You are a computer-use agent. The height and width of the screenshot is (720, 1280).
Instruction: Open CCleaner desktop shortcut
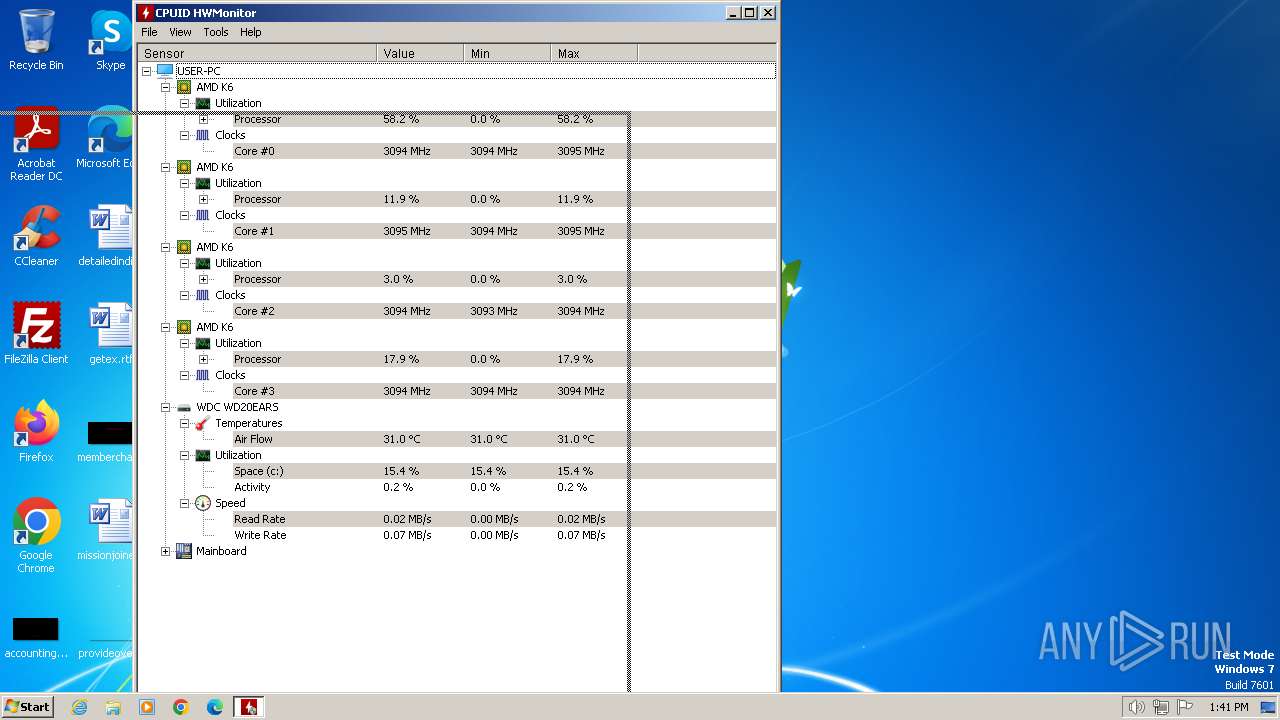click(36, 236)
